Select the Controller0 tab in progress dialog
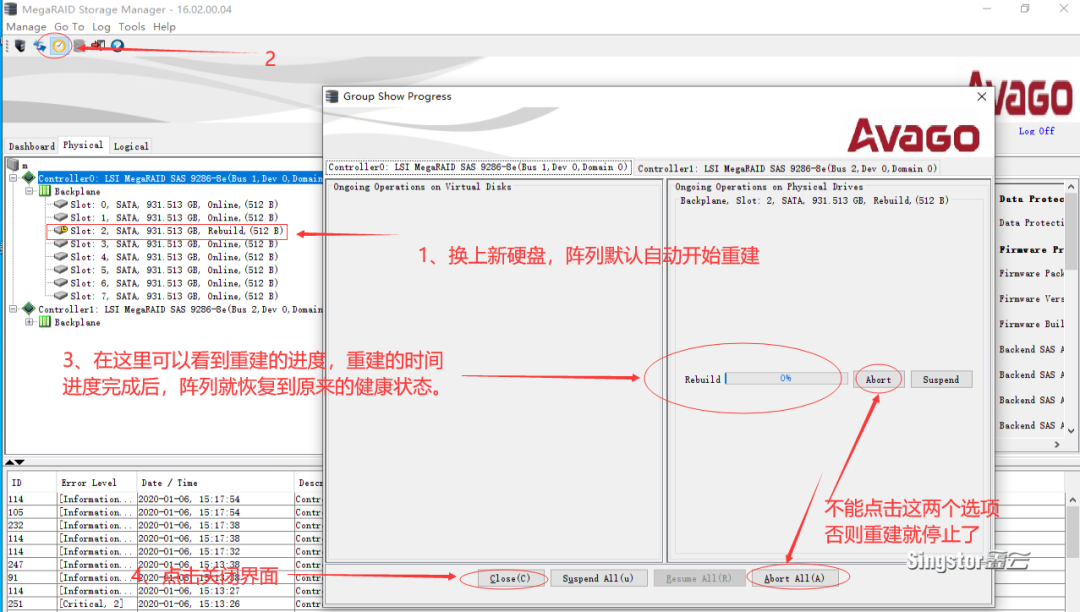This screenshot has height=612, width=1080. 478,167
